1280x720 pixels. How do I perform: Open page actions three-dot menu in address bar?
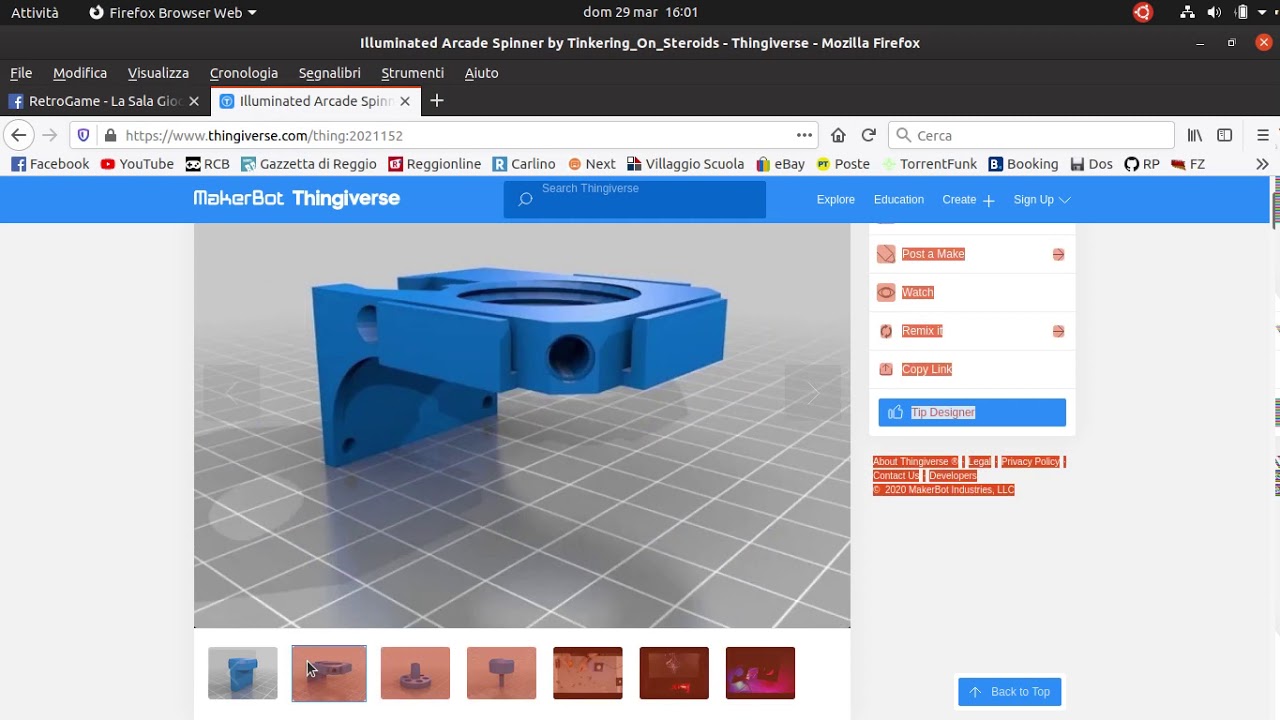804,135
